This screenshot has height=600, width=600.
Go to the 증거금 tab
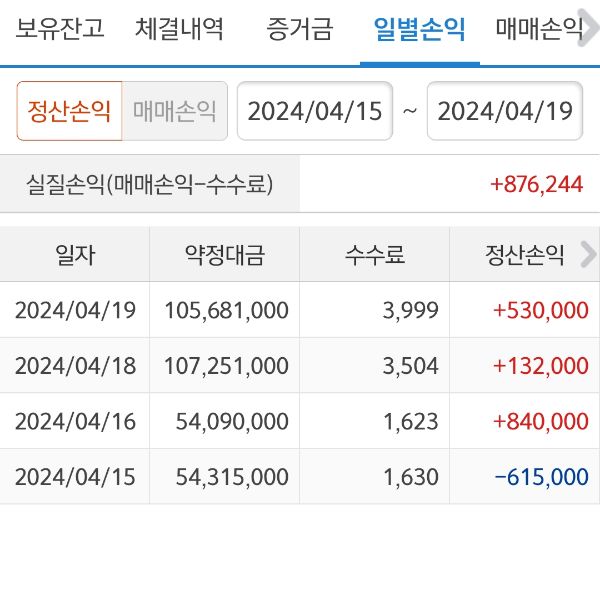299,28
